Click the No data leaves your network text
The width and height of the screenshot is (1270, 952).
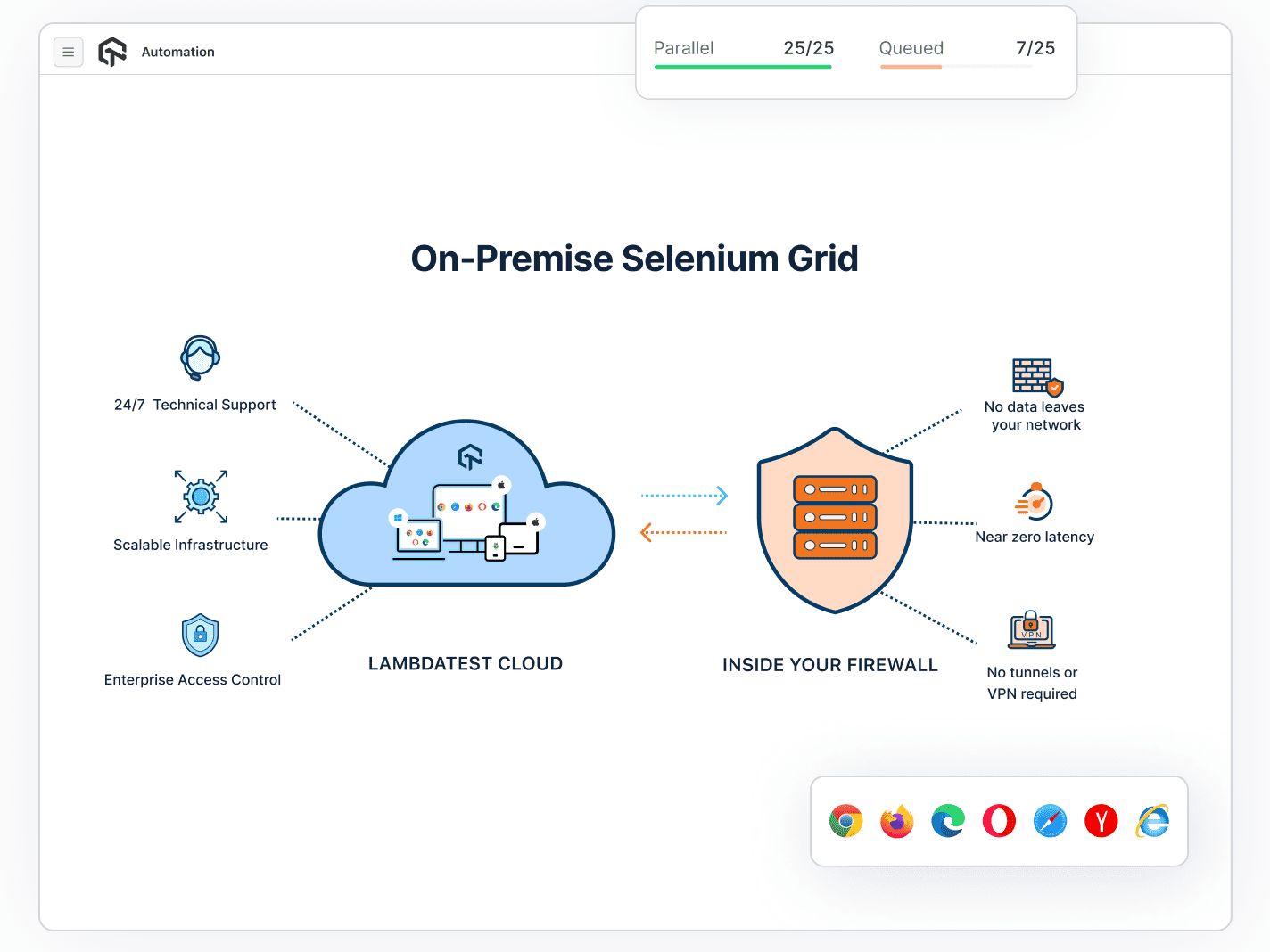(1035, 416)
